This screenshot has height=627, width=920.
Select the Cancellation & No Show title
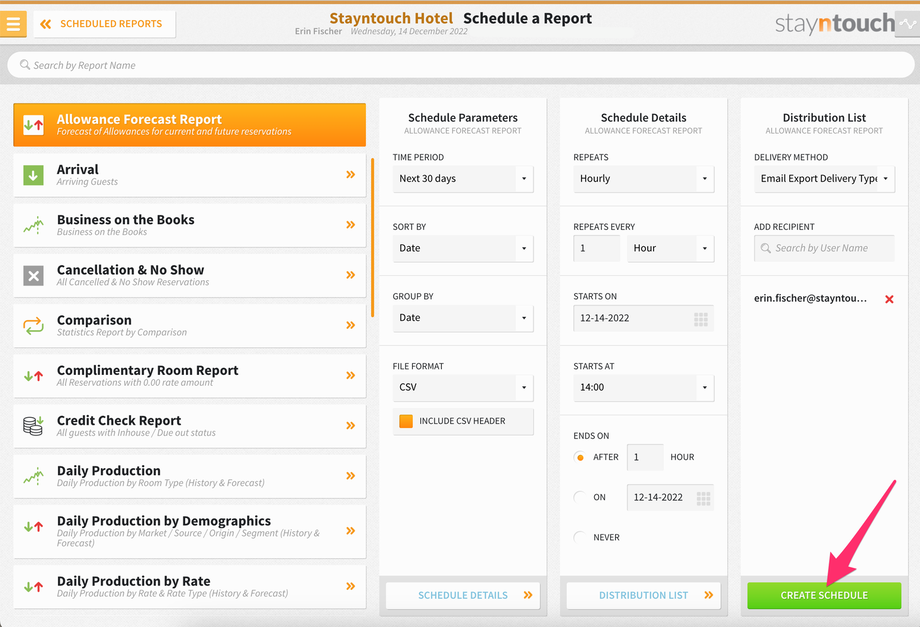(130, 270)
